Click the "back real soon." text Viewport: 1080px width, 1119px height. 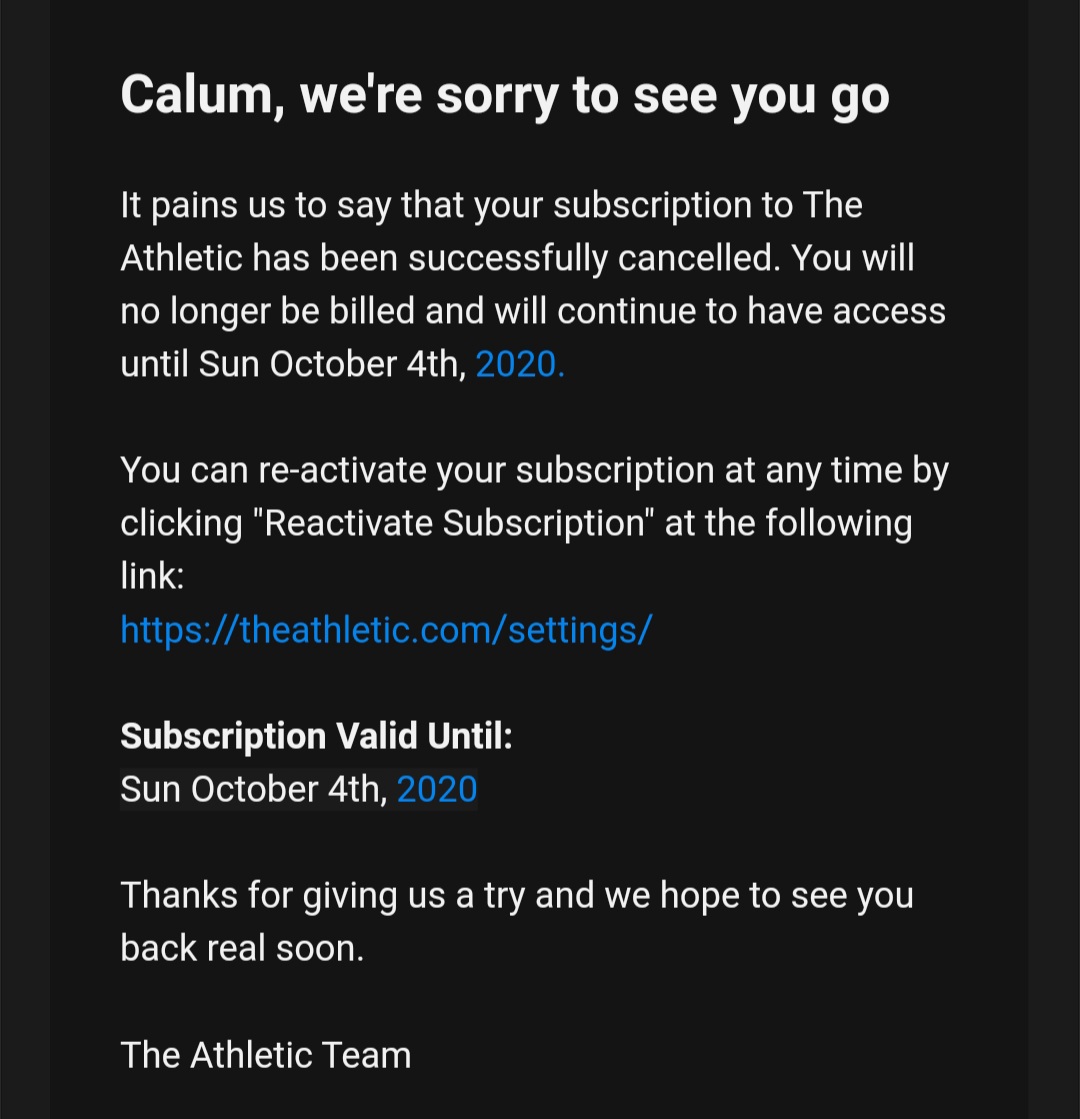(x=242, y=948)
